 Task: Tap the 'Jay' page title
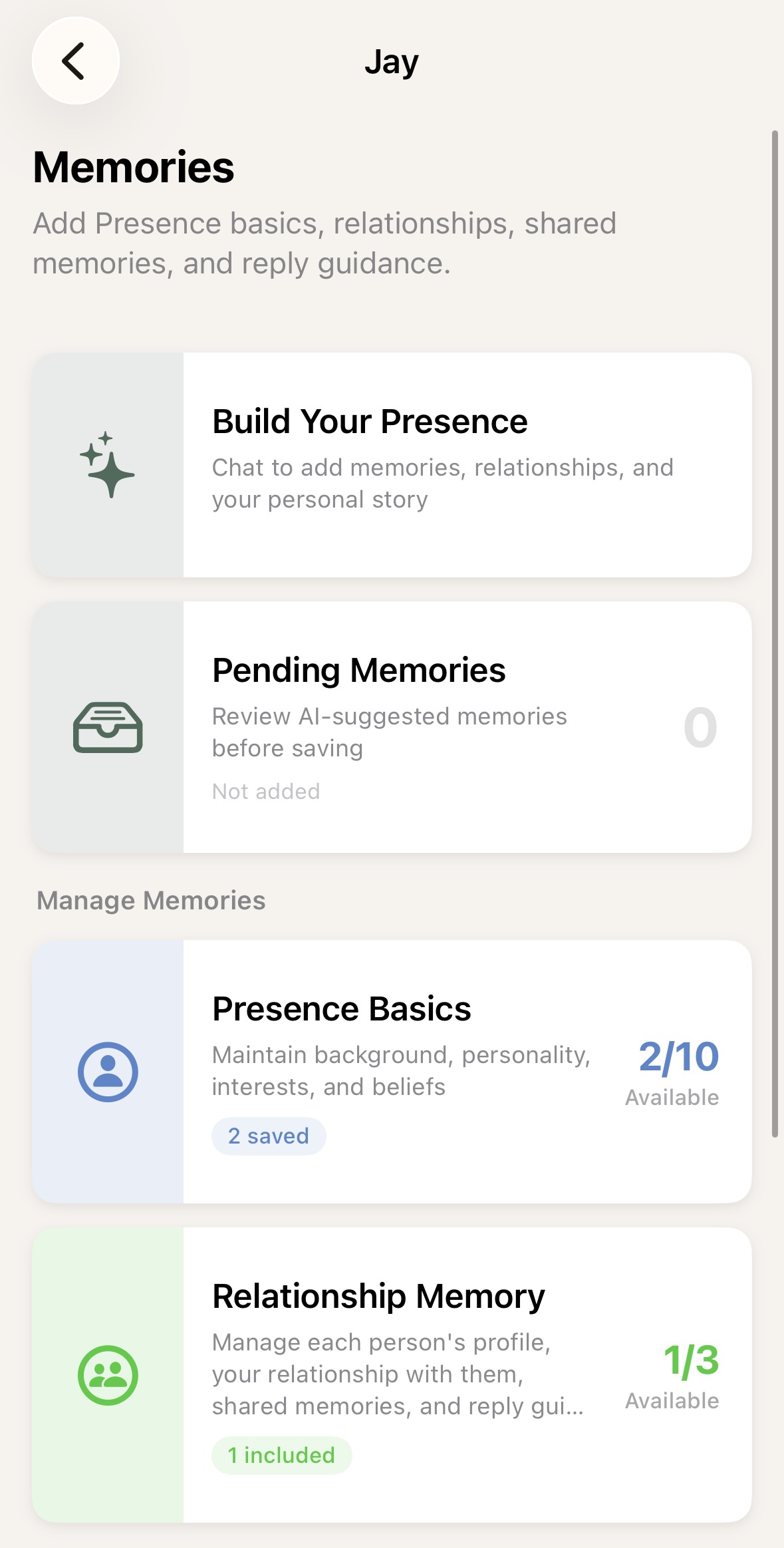coord(392,63)
